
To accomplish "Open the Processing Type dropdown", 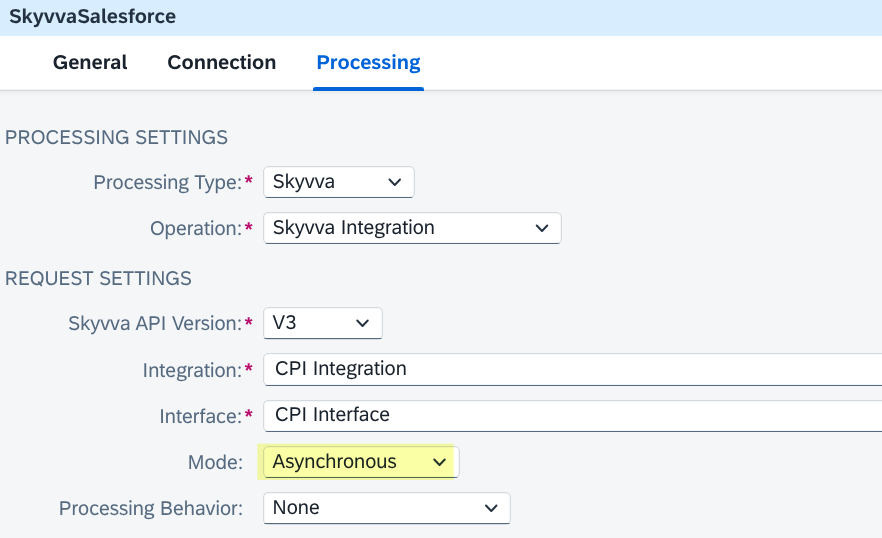I will (x=339, y=182).
